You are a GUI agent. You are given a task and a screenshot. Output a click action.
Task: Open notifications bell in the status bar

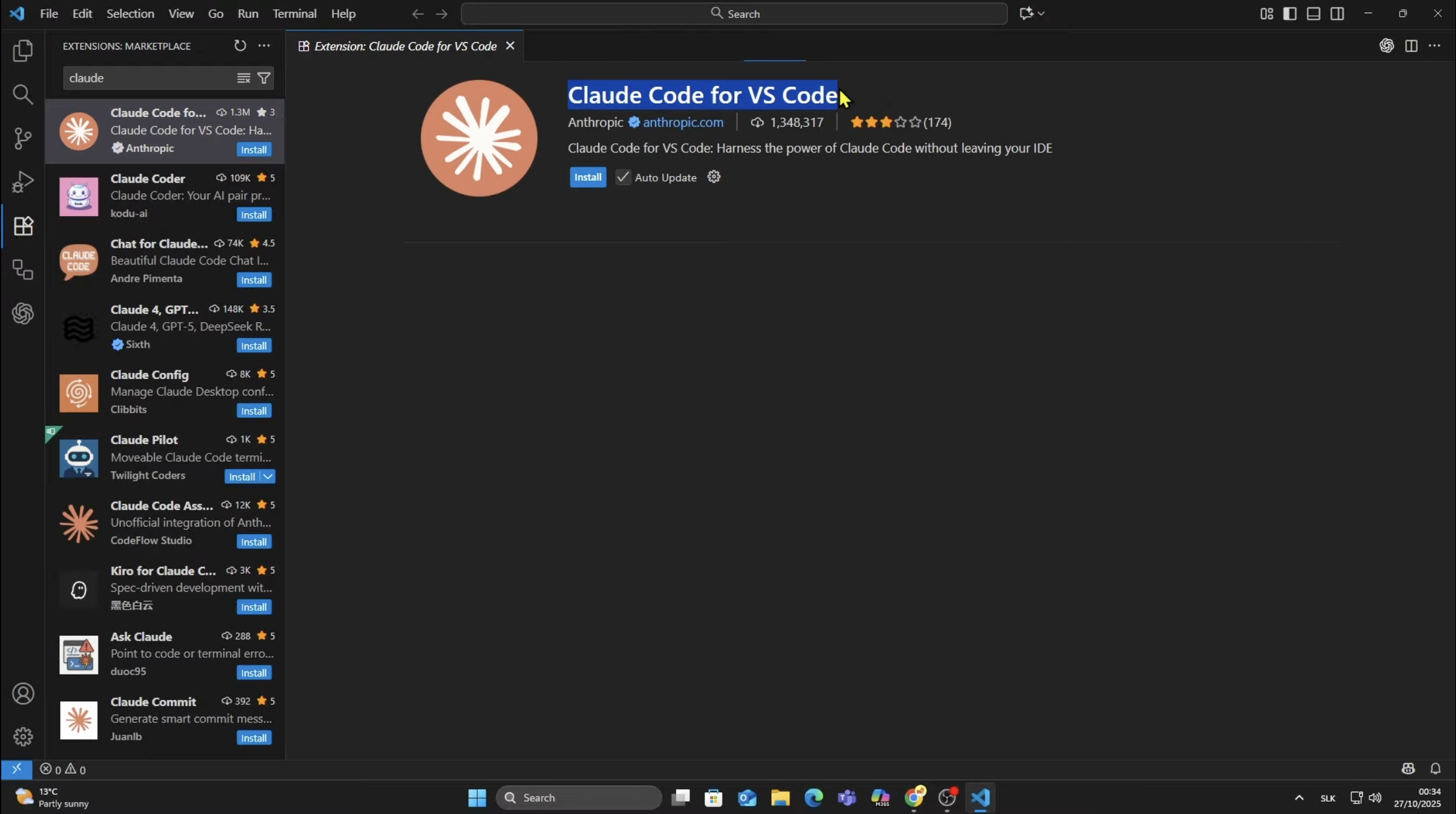1435,769
